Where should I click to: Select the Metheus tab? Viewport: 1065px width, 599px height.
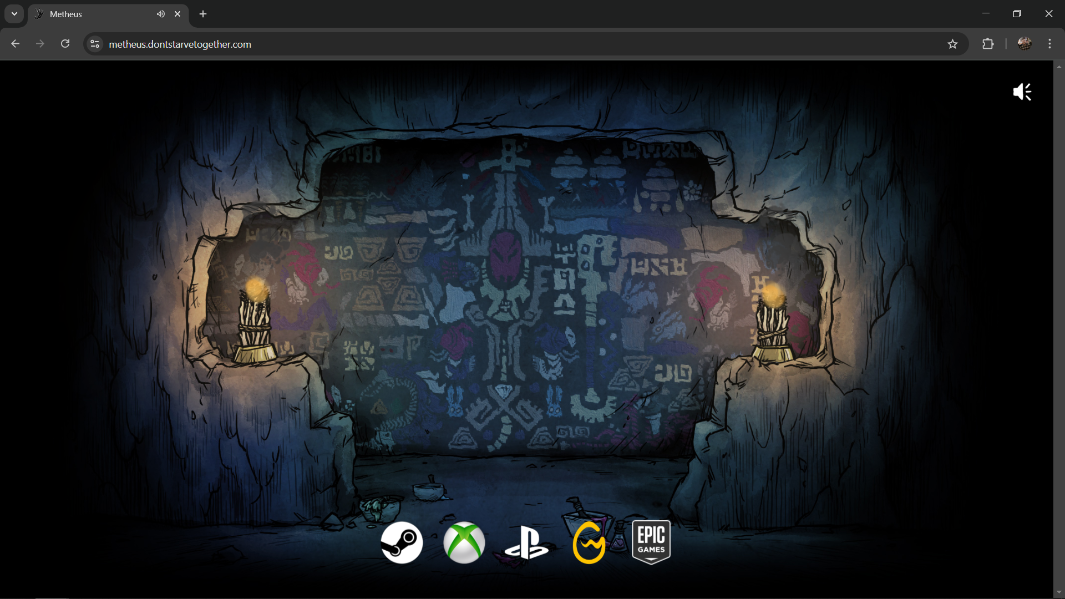pos(109,14)
